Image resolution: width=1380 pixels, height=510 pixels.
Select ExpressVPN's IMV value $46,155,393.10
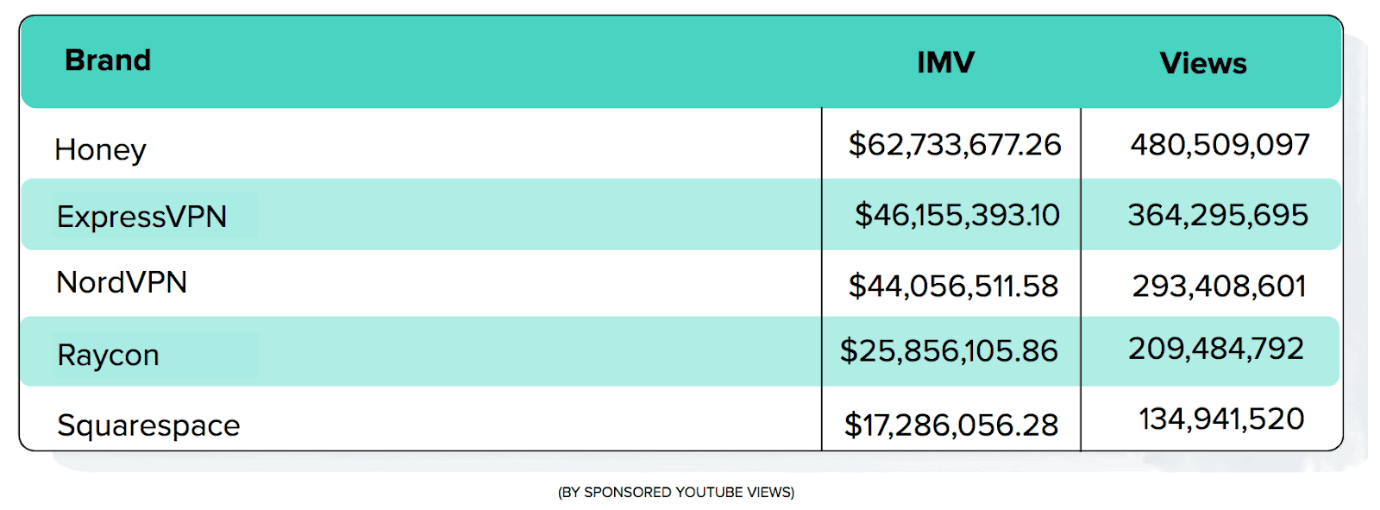click(957, 215)
